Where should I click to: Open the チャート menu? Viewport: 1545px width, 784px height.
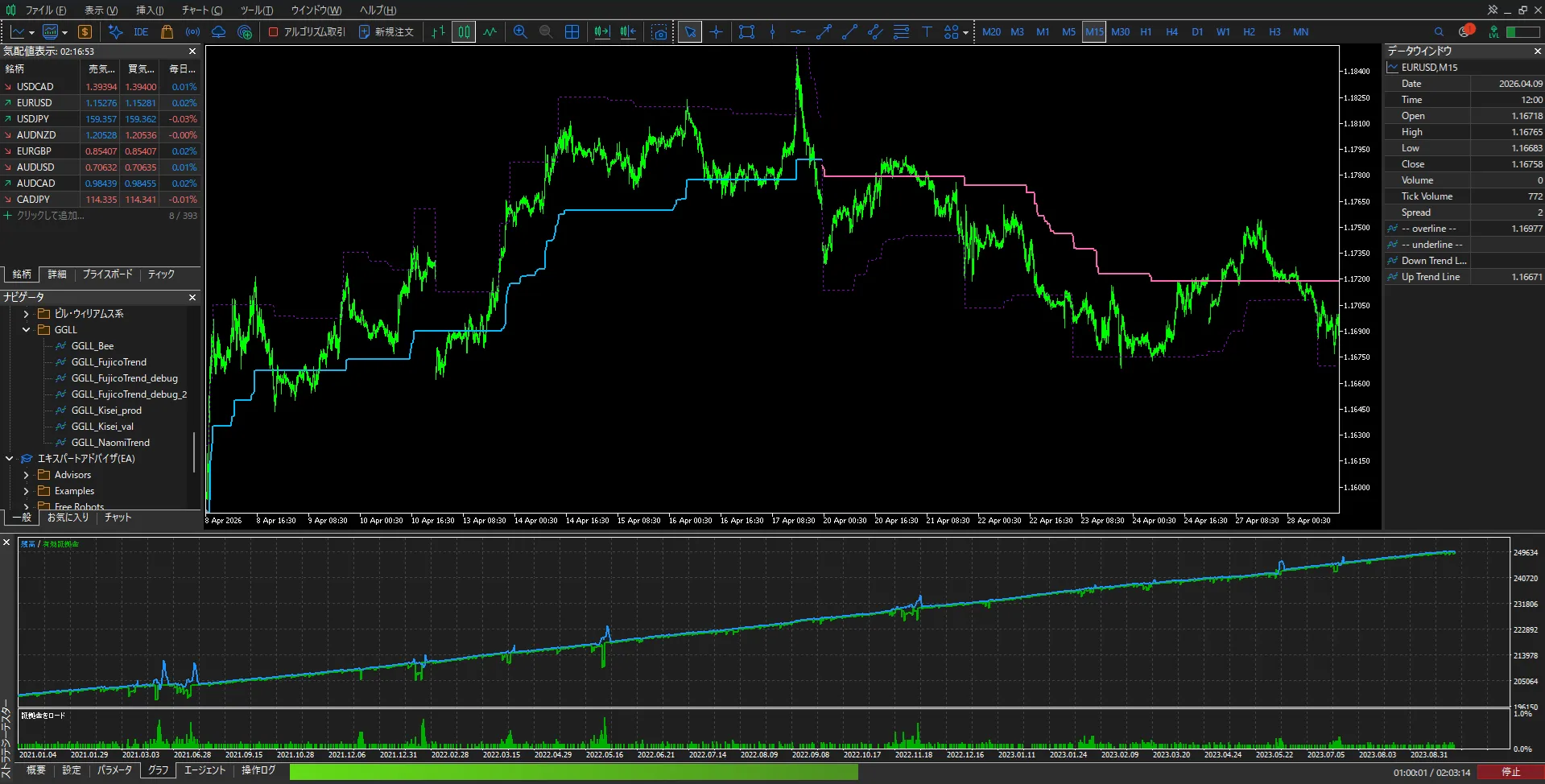point(201,10)
